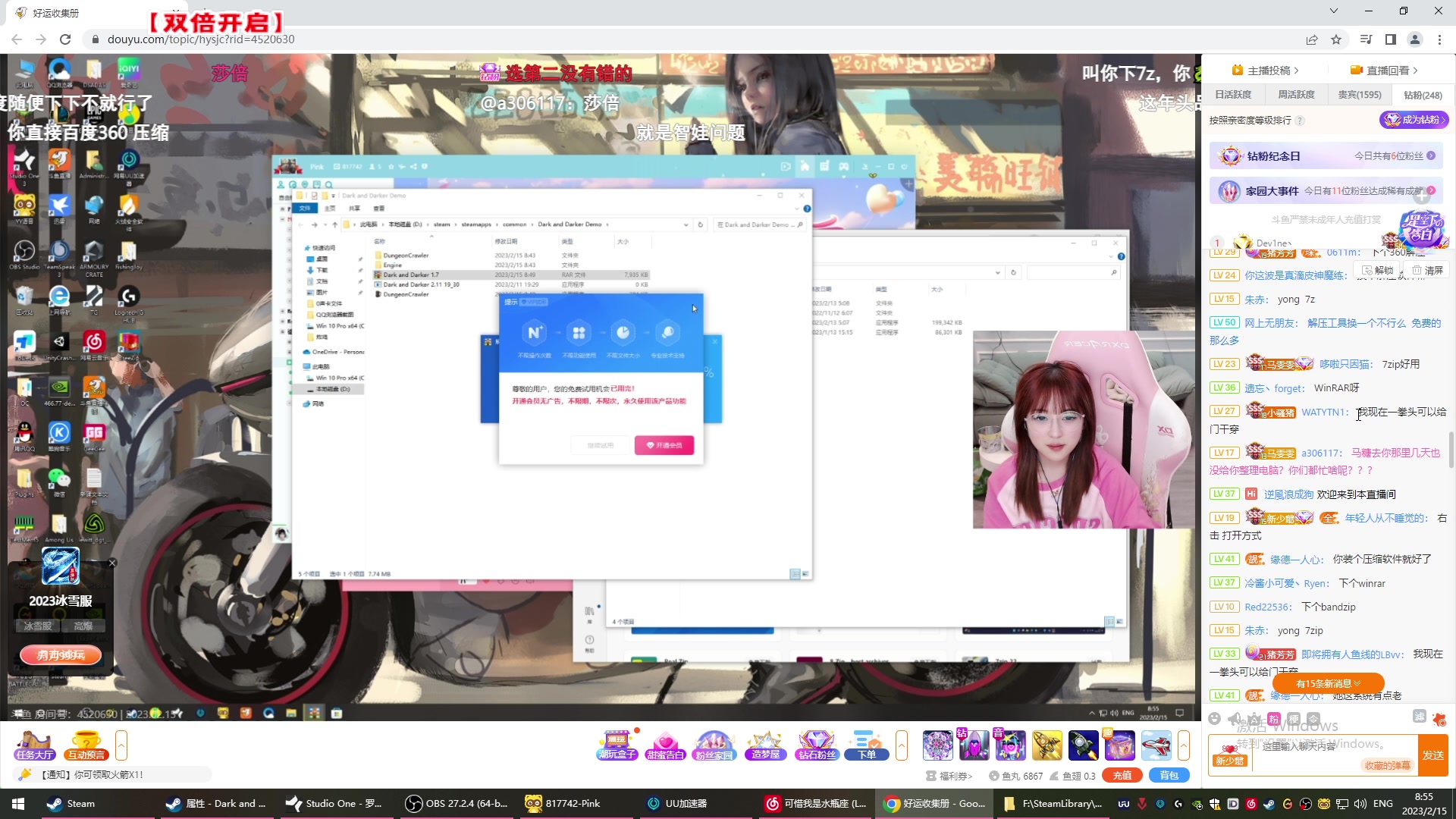Open OBS 27.2.4 from the taskbar

(x=455, y=803)
